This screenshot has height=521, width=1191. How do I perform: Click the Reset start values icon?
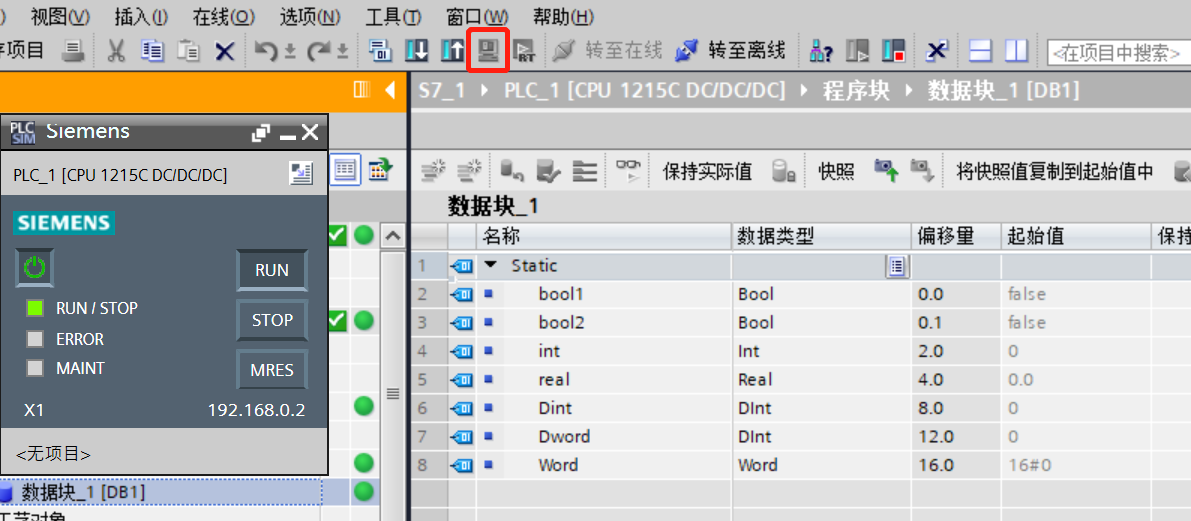513,172
